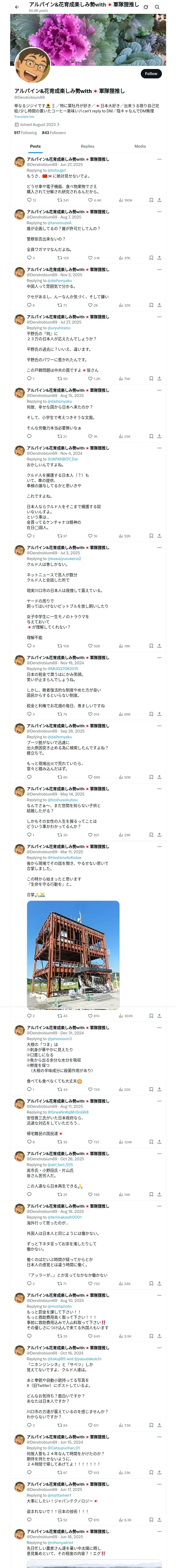Switch to the Media tab
The height and width of the screenshot is (1568, 176).
[140, 147]
